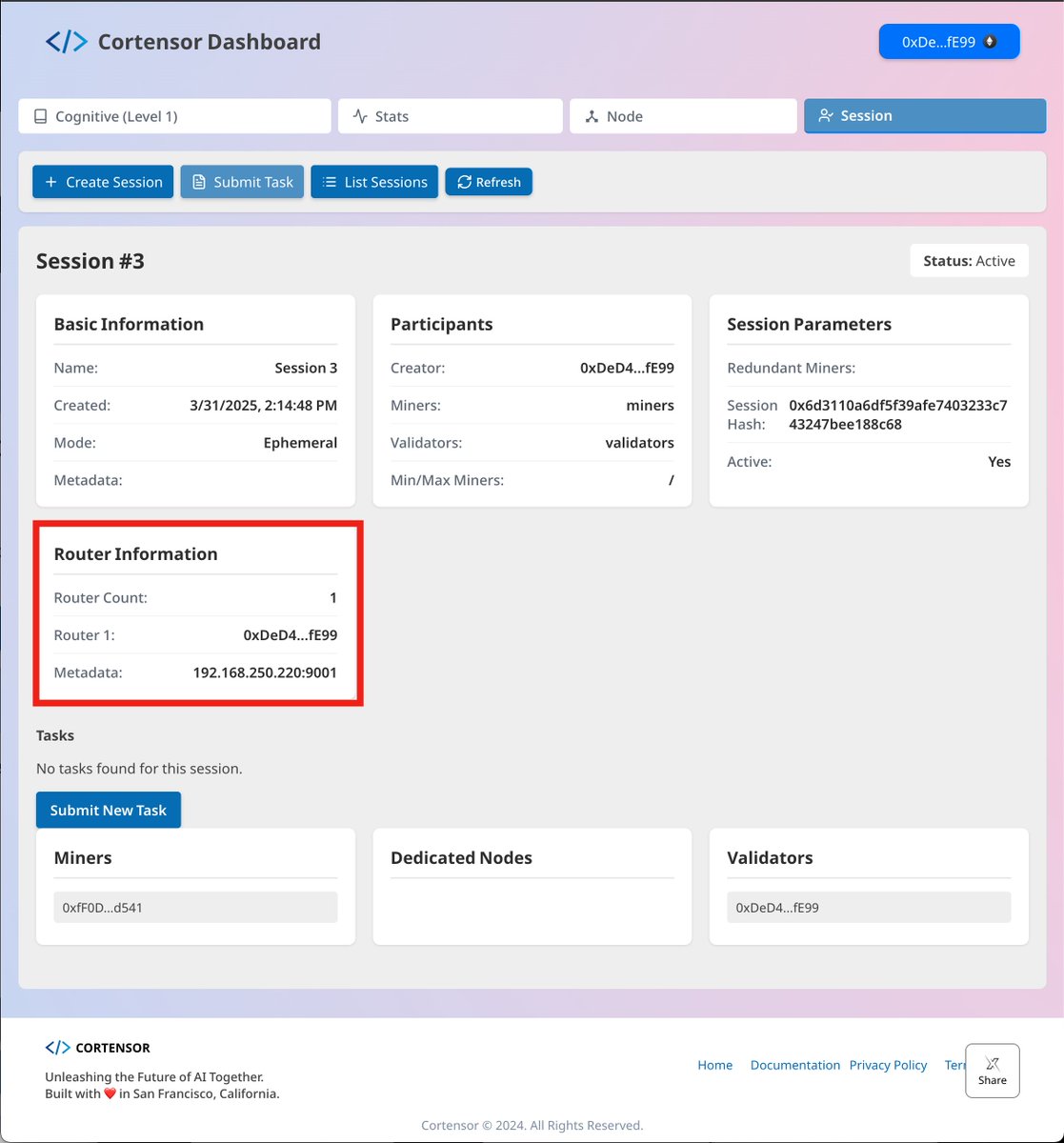Image resolution: width=1064 pixels, height=1143 pixels.
Task: Click miner address 0xfF0D...d541
Action: (195, 908)
